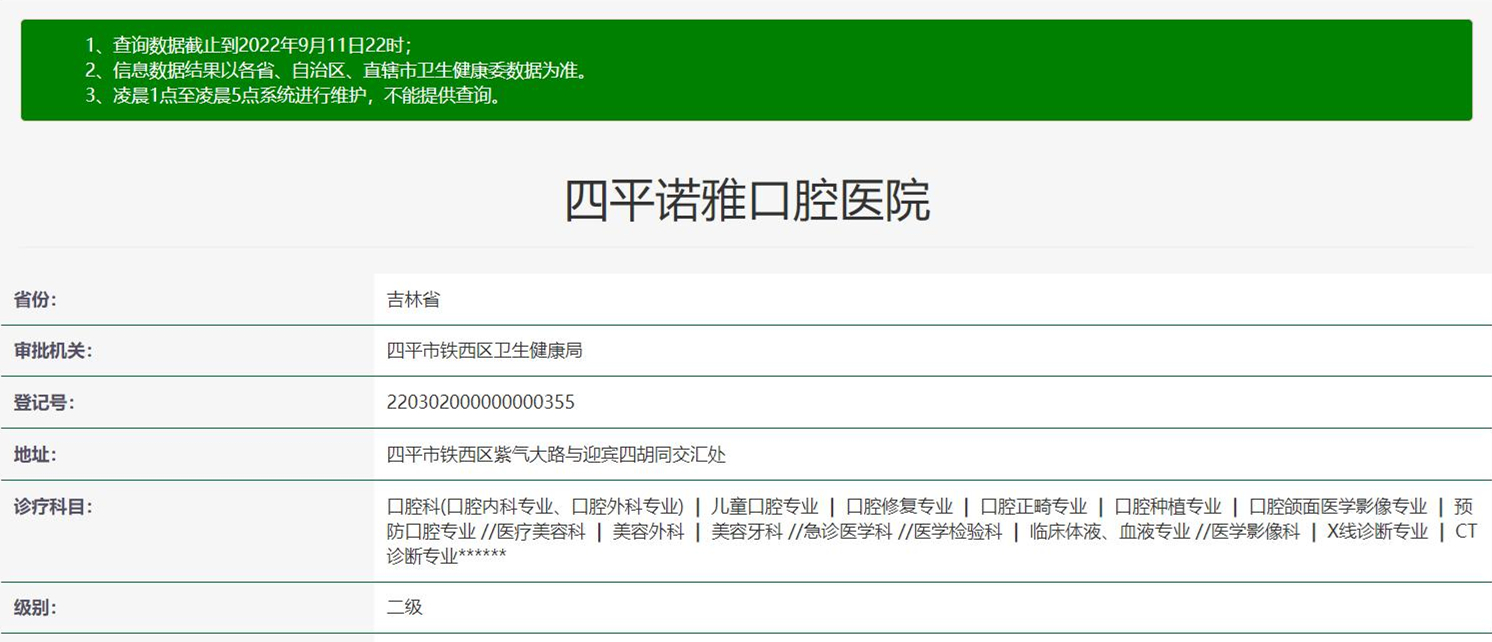This screenshot has width=1492, height=642.
Task: Select the address 四平市铁西区紫气大路与迎宾四胡同交汇处
Action: point(556,455)
